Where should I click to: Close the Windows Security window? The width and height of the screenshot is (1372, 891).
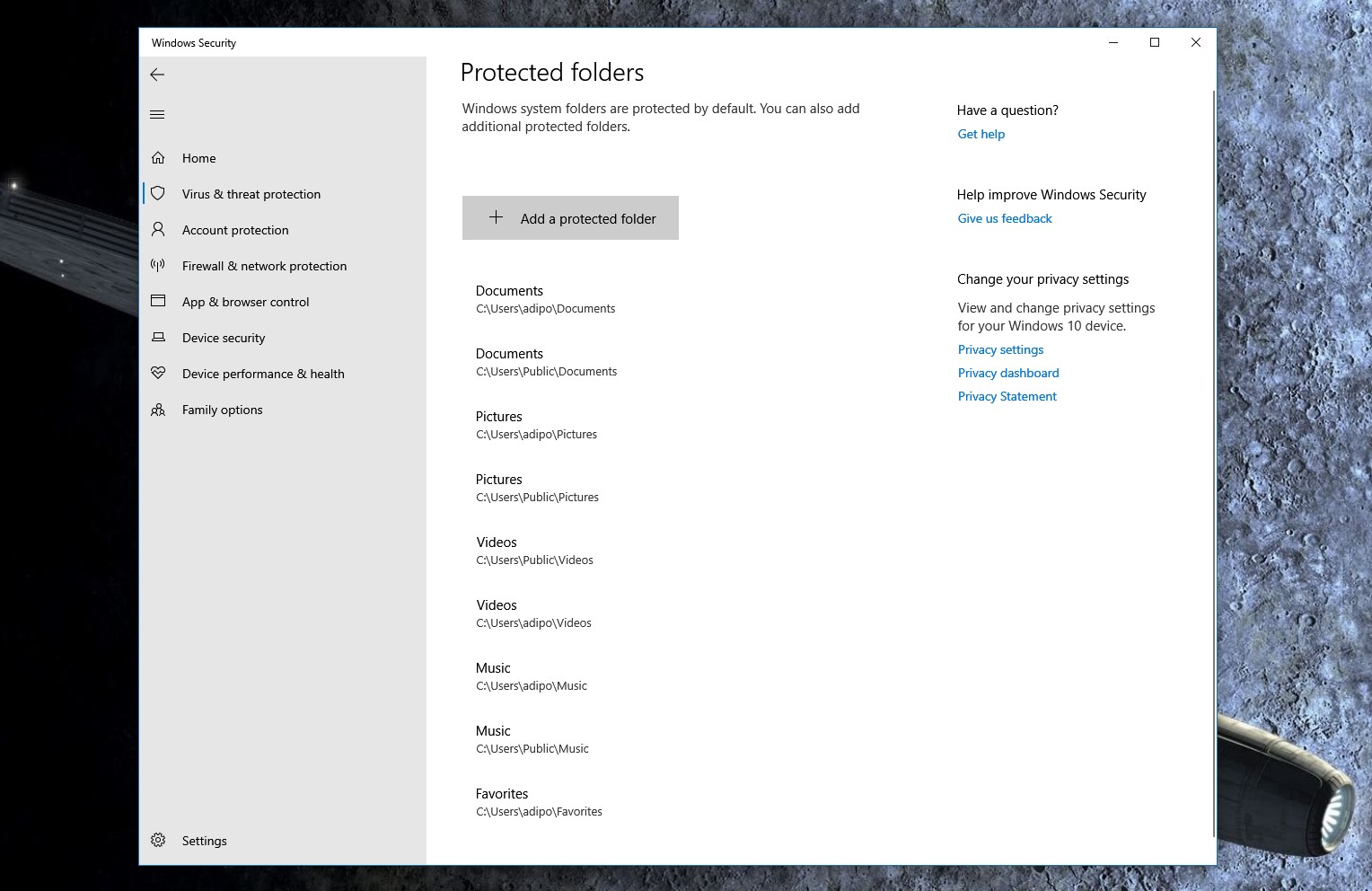tap(1196, 42)
